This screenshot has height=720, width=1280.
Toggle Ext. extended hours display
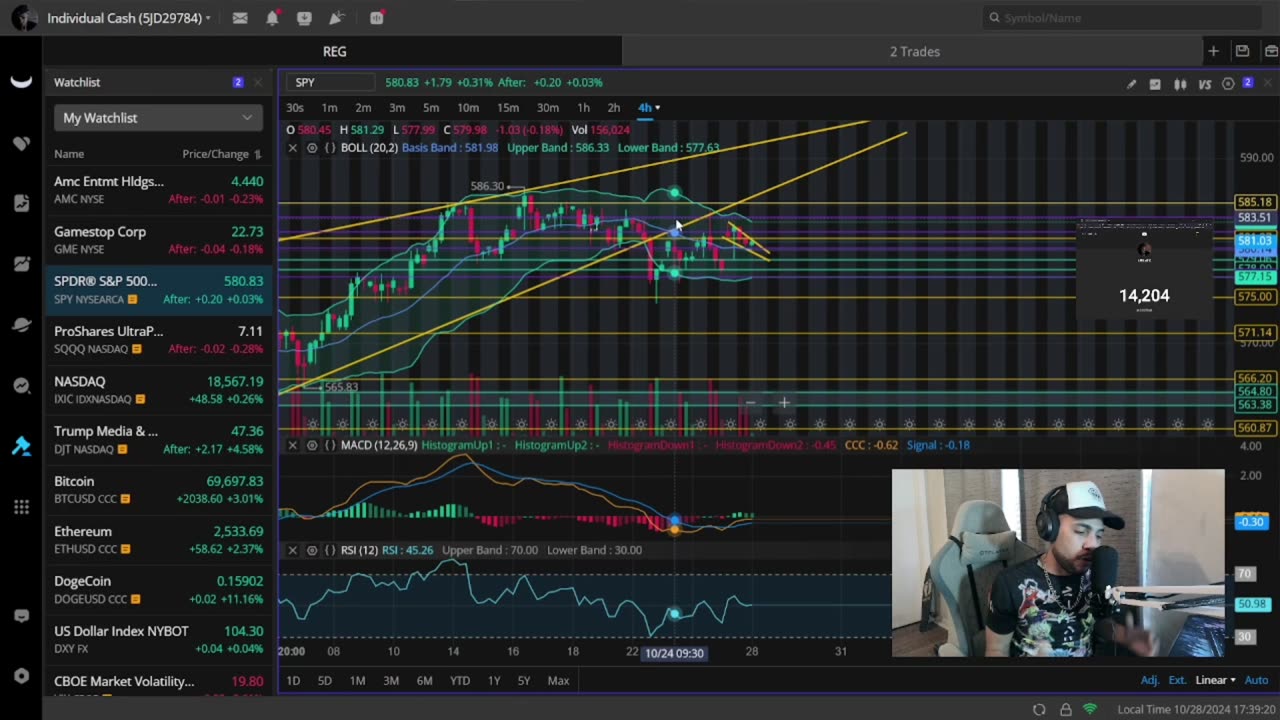pyautogui.click(x=1177, y=680)
